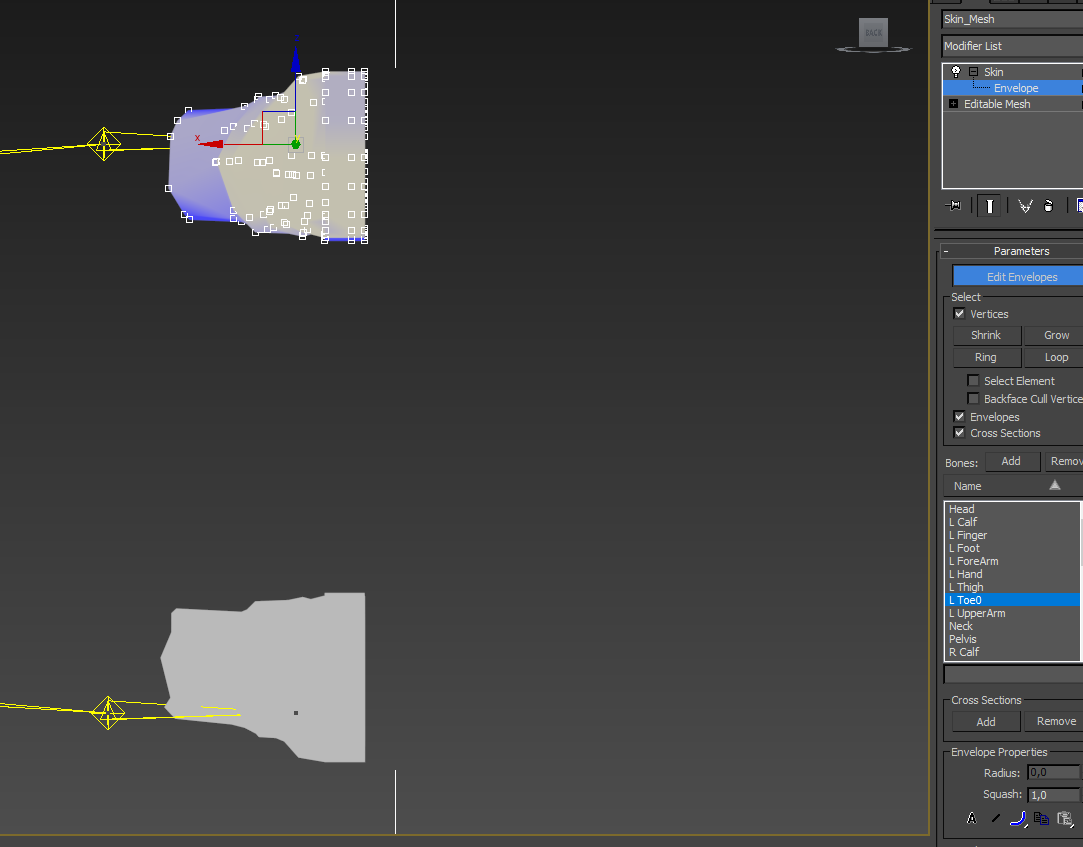Click the blue falloff curve icon
The image size is (1083, 847).
click(x=1018, y=818)
